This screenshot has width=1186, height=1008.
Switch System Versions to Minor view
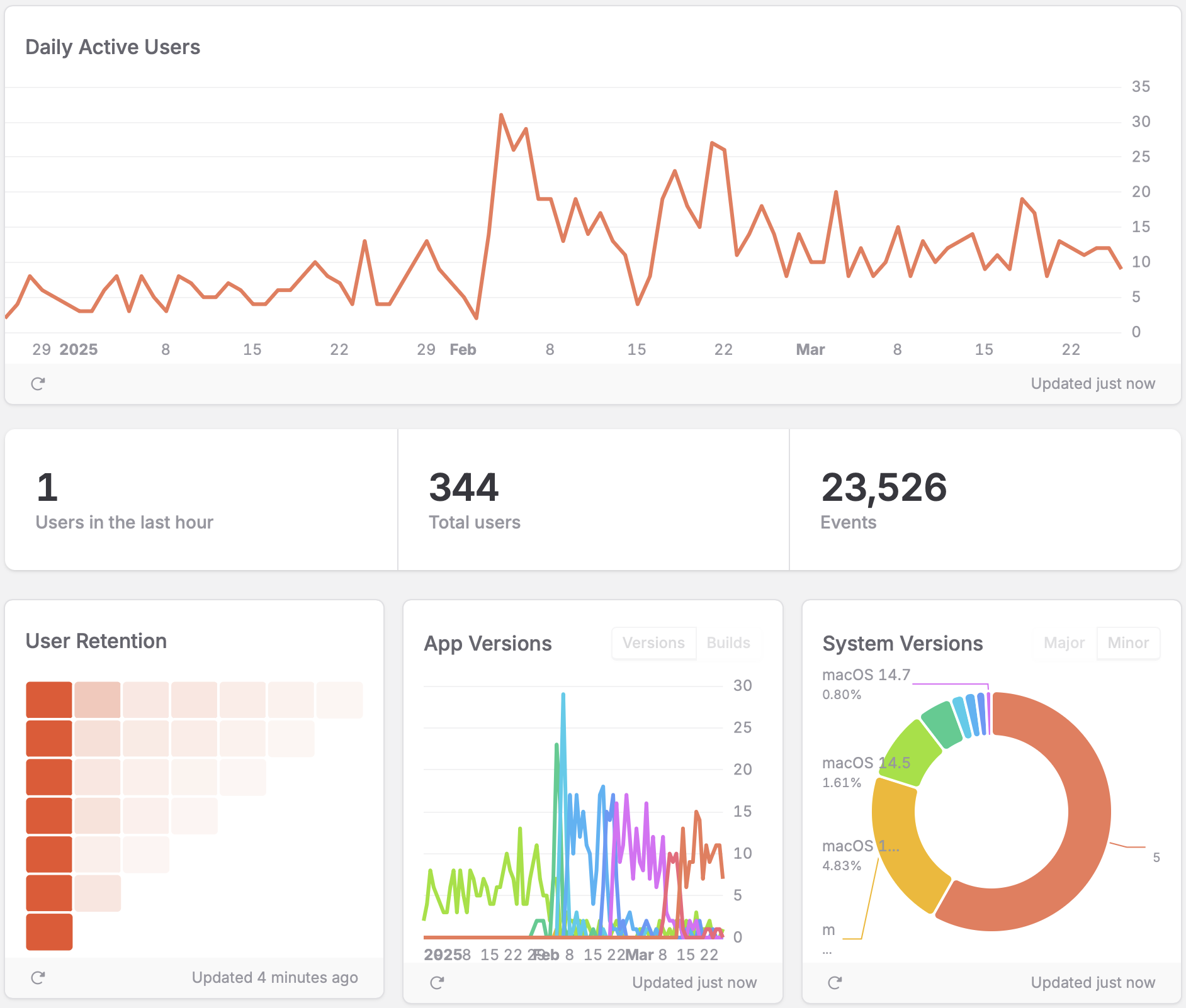[1128, 643]
